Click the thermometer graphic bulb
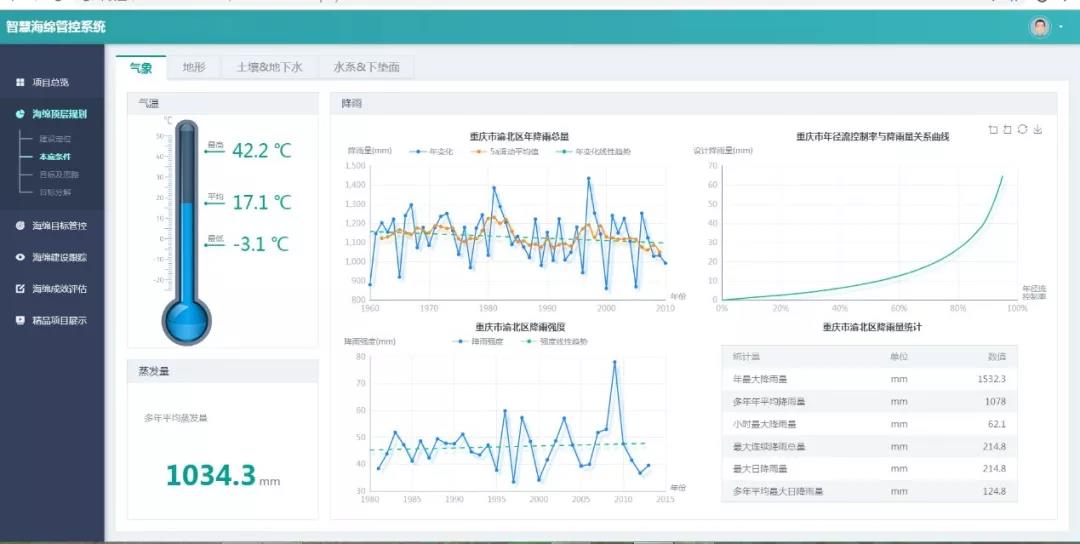Screen dimensions: 1080x544 [186, 321]
